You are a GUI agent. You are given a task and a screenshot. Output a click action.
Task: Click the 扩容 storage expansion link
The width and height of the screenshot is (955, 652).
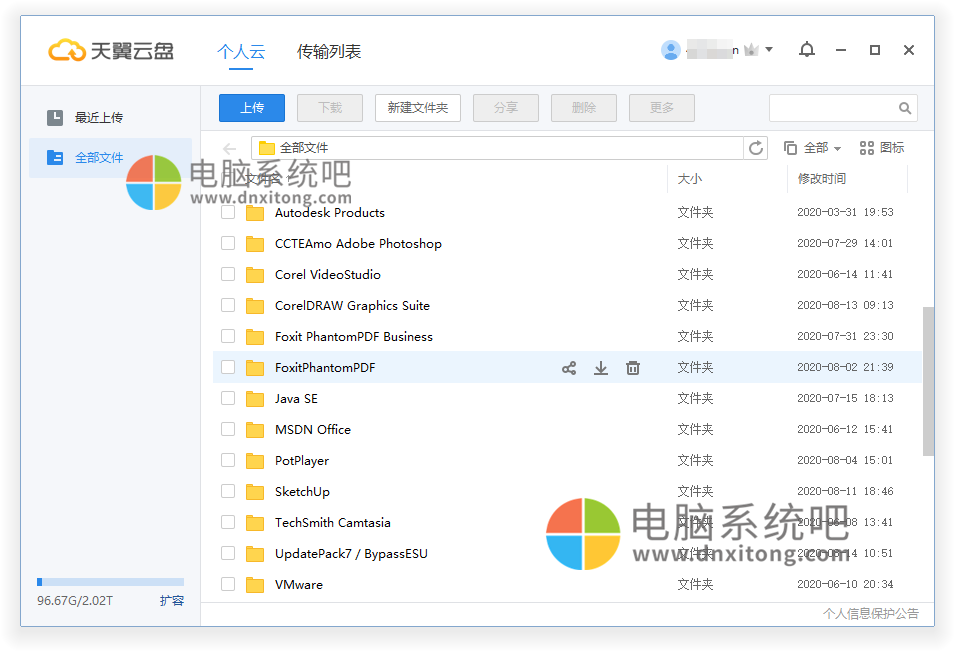point(171,601)
